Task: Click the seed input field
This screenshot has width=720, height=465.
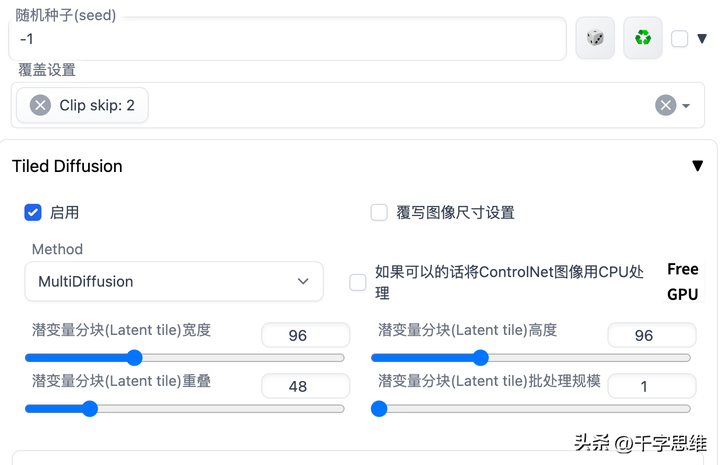Action: 287,39
